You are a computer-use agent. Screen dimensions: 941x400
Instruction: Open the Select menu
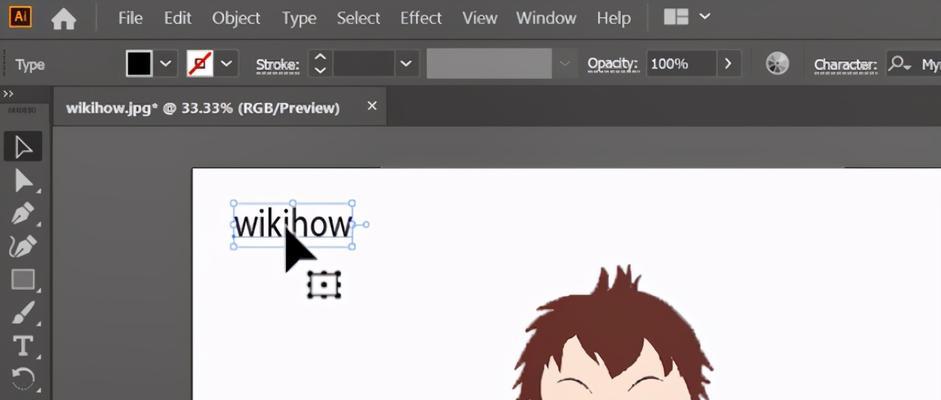pos(358,19)
